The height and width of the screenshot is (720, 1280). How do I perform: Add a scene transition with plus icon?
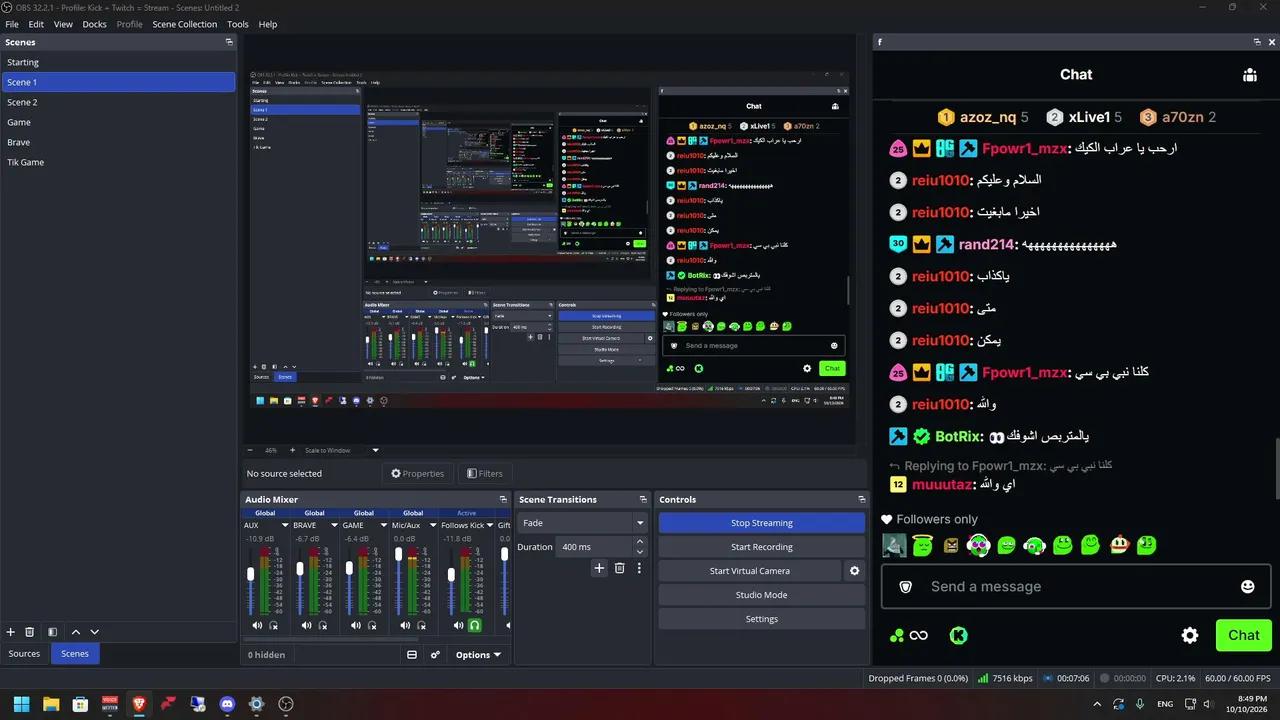pyautogui.click(x=599, y=568)
